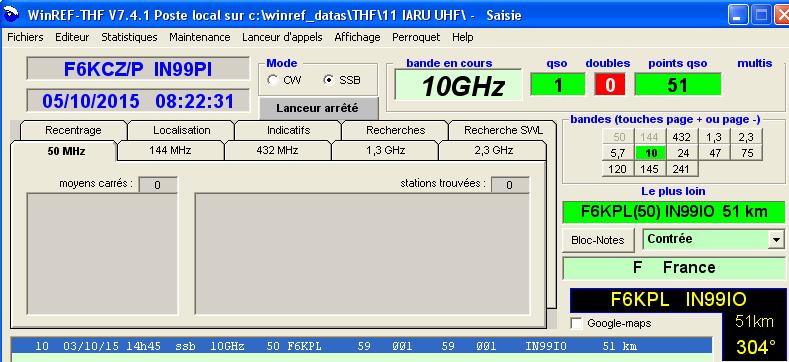Viewport: 789px width, 362px height.
Task: Open the Statistiques menu
Action: click(x=129, y=37)
